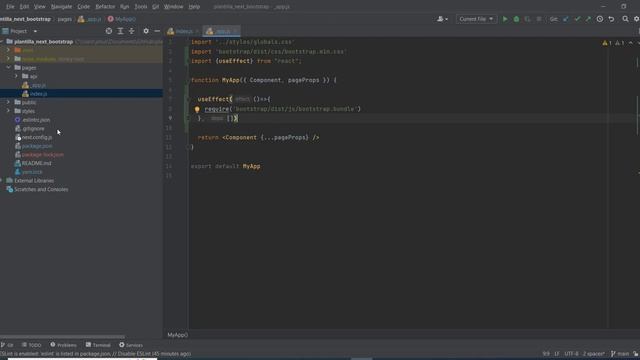Click the warning indicator at editor top right
The image size is (640, 360).
click(x=607, y=43)
